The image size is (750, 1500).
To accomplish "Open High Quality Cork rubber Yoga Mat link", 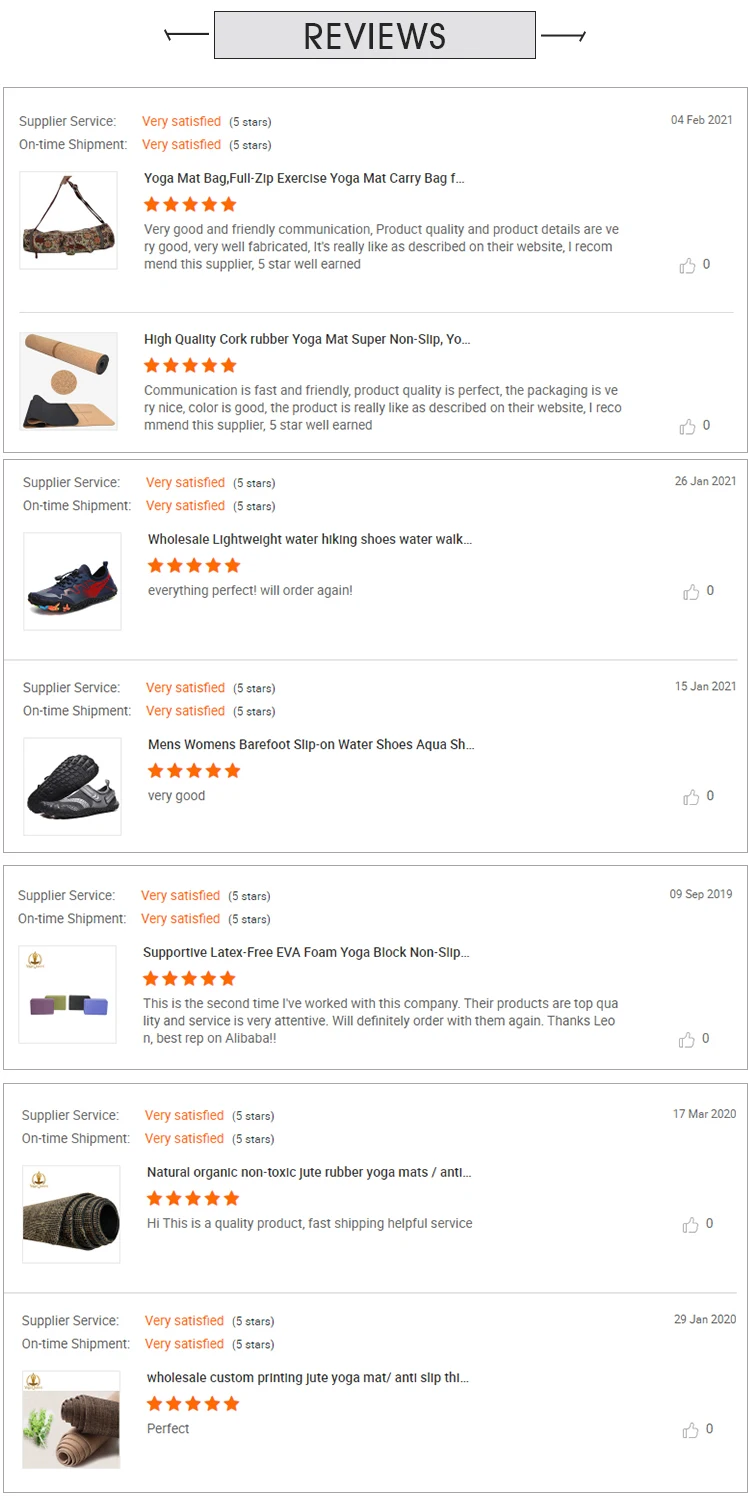I will click(307, 340).
